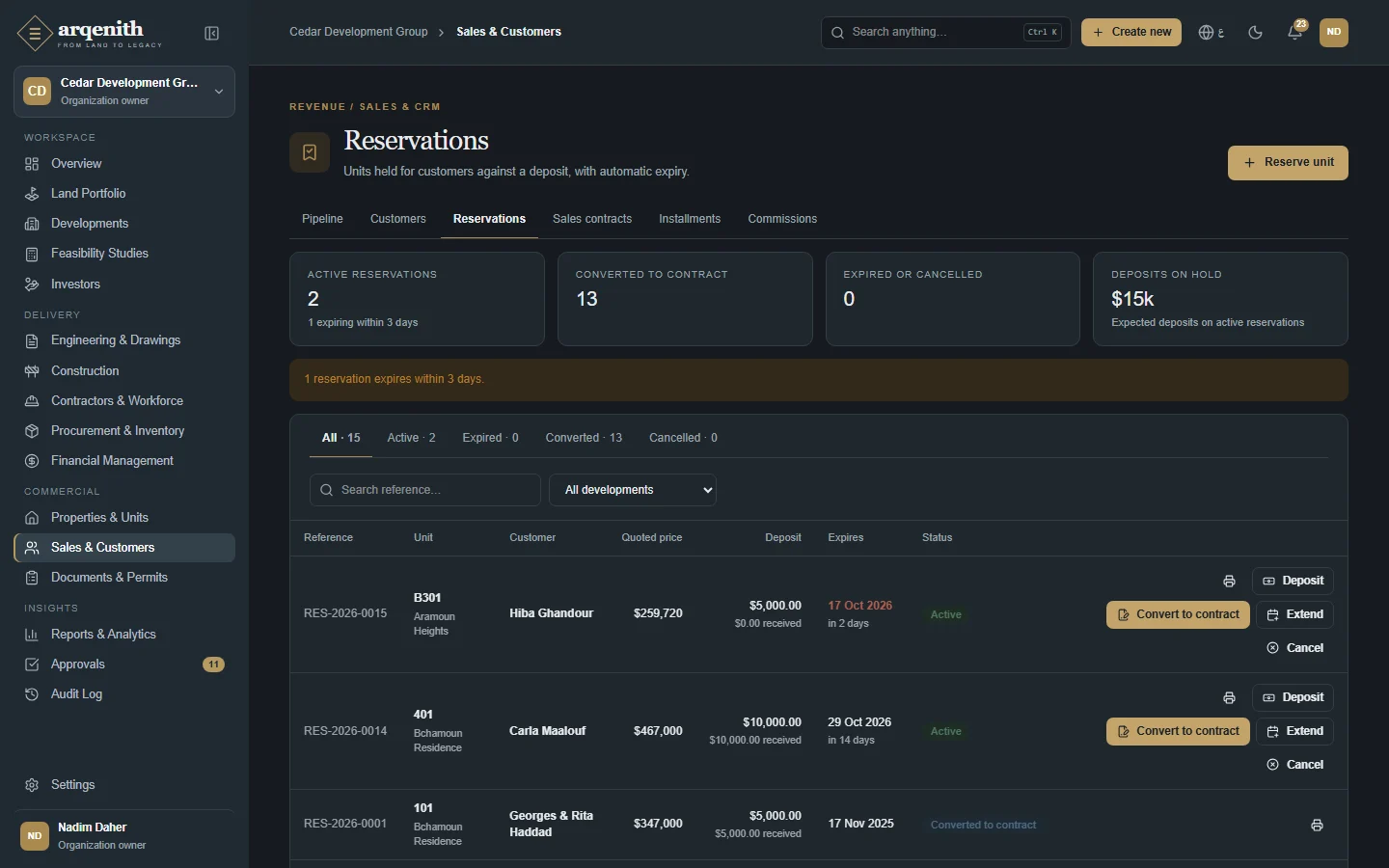Convert Hiba Ghandour reservation to contract

click(x=1178, y=614)
